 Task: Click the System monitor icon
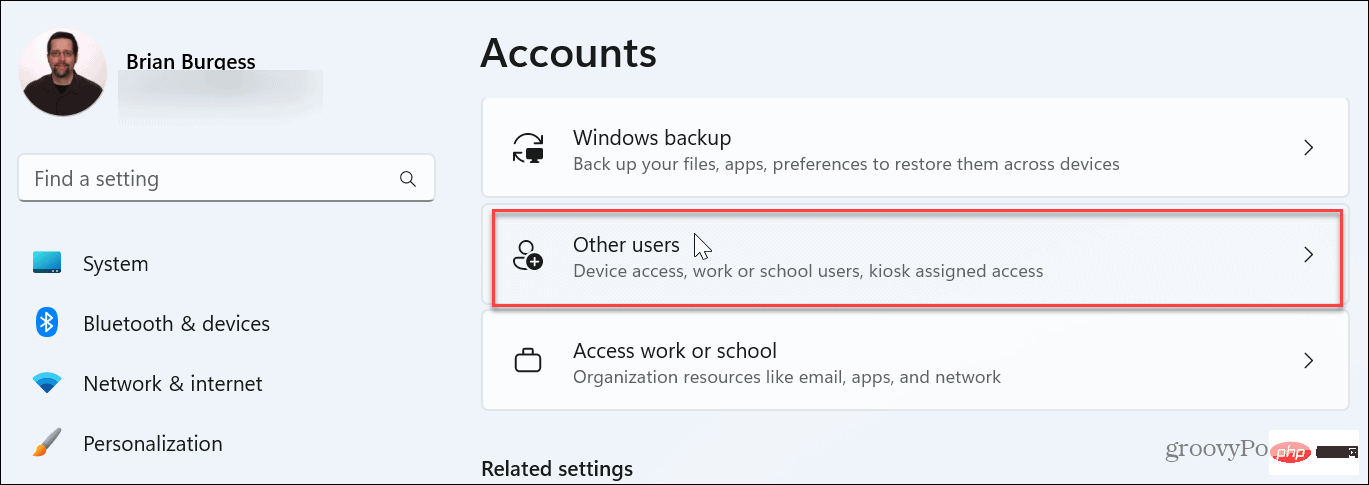click(x=47, y=264)
